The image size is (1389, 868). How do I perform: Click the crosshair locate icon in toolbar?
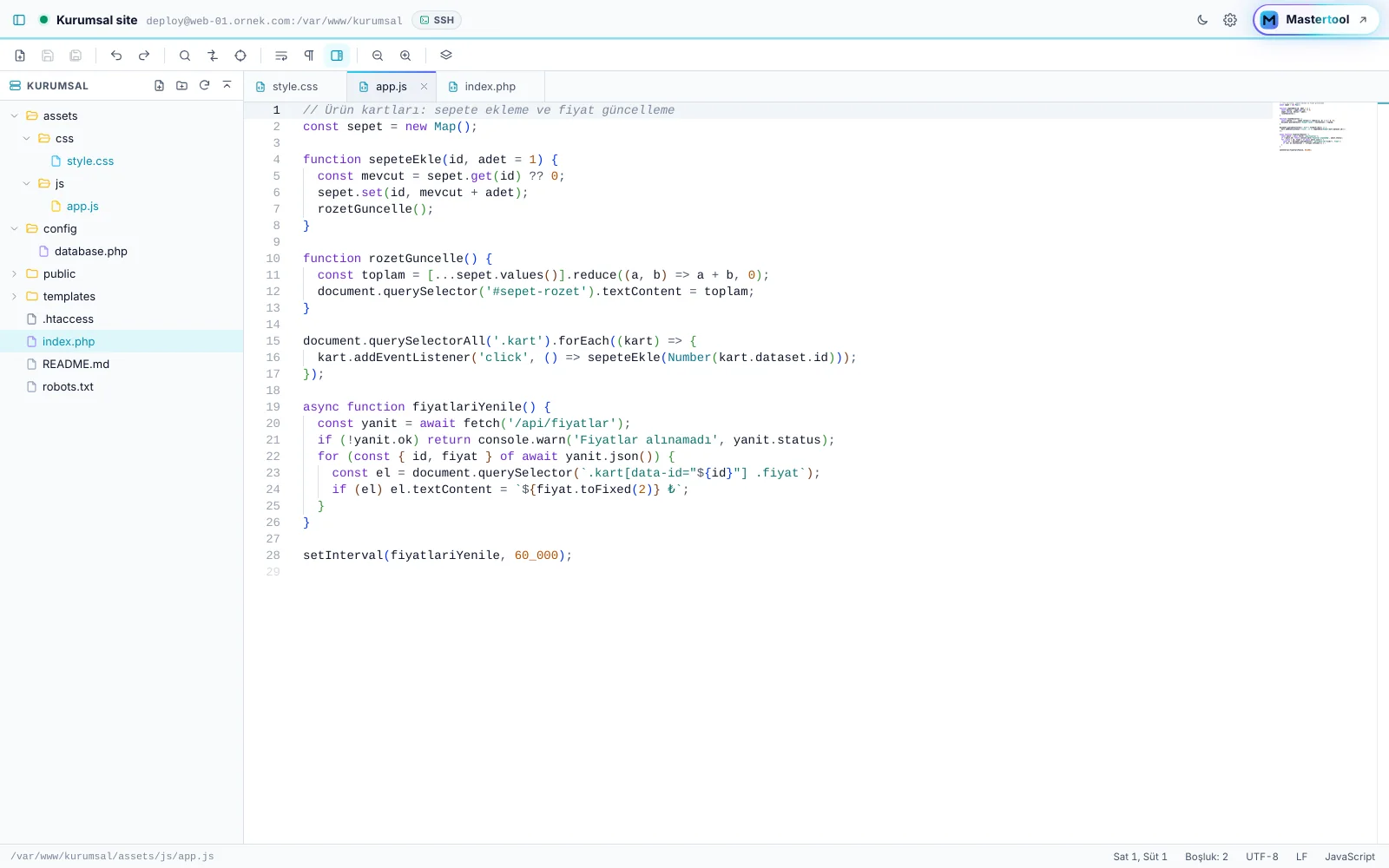[240, 56]
